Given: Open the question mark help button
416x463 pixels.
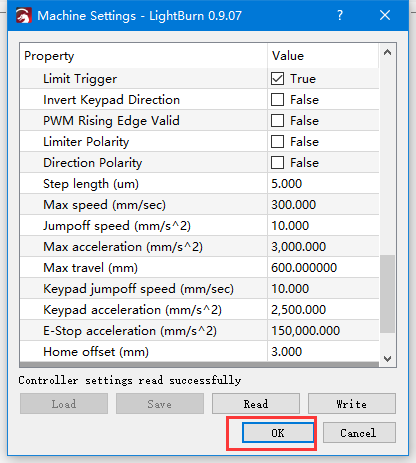Looking at the screenshot, I should click(340, 15).
